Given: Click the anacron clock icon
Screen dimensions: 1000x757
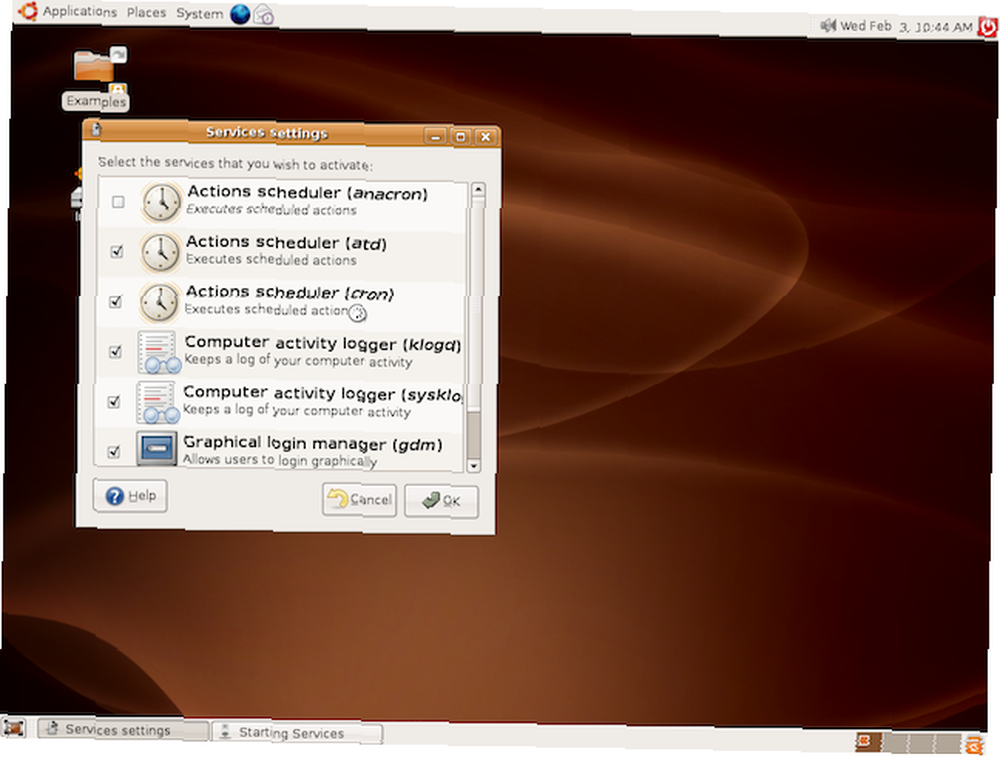Looking at the screenshot, I should (161, 202).
